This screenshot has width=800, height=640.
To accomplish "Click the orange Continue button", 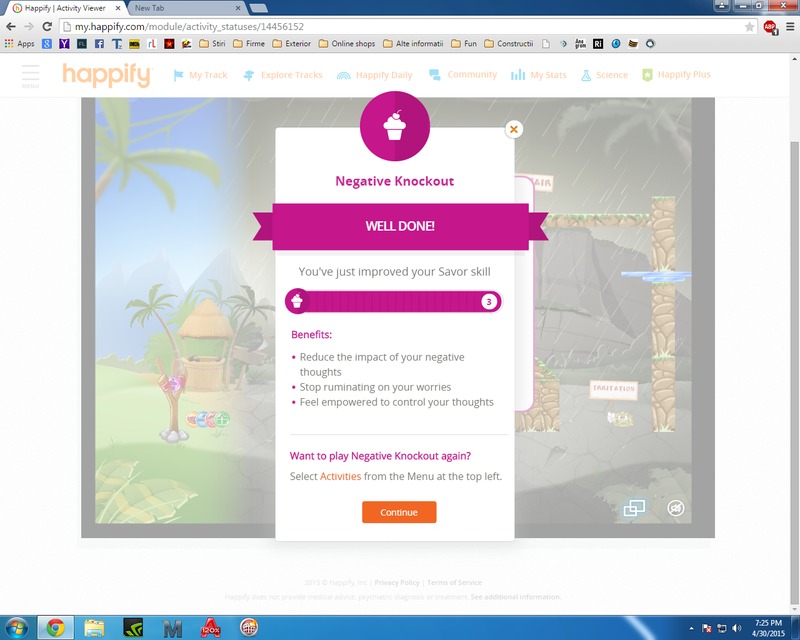I will [399, 512].
